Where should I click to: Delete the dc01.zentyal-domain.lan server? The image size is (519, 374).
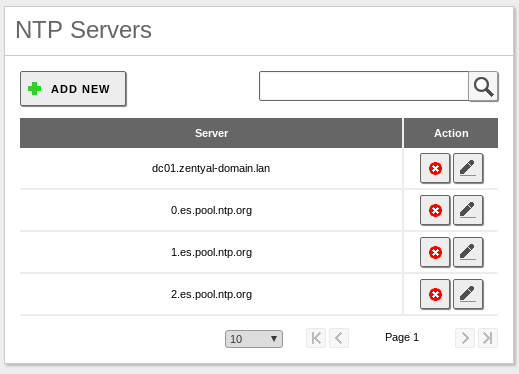(435, 168)
